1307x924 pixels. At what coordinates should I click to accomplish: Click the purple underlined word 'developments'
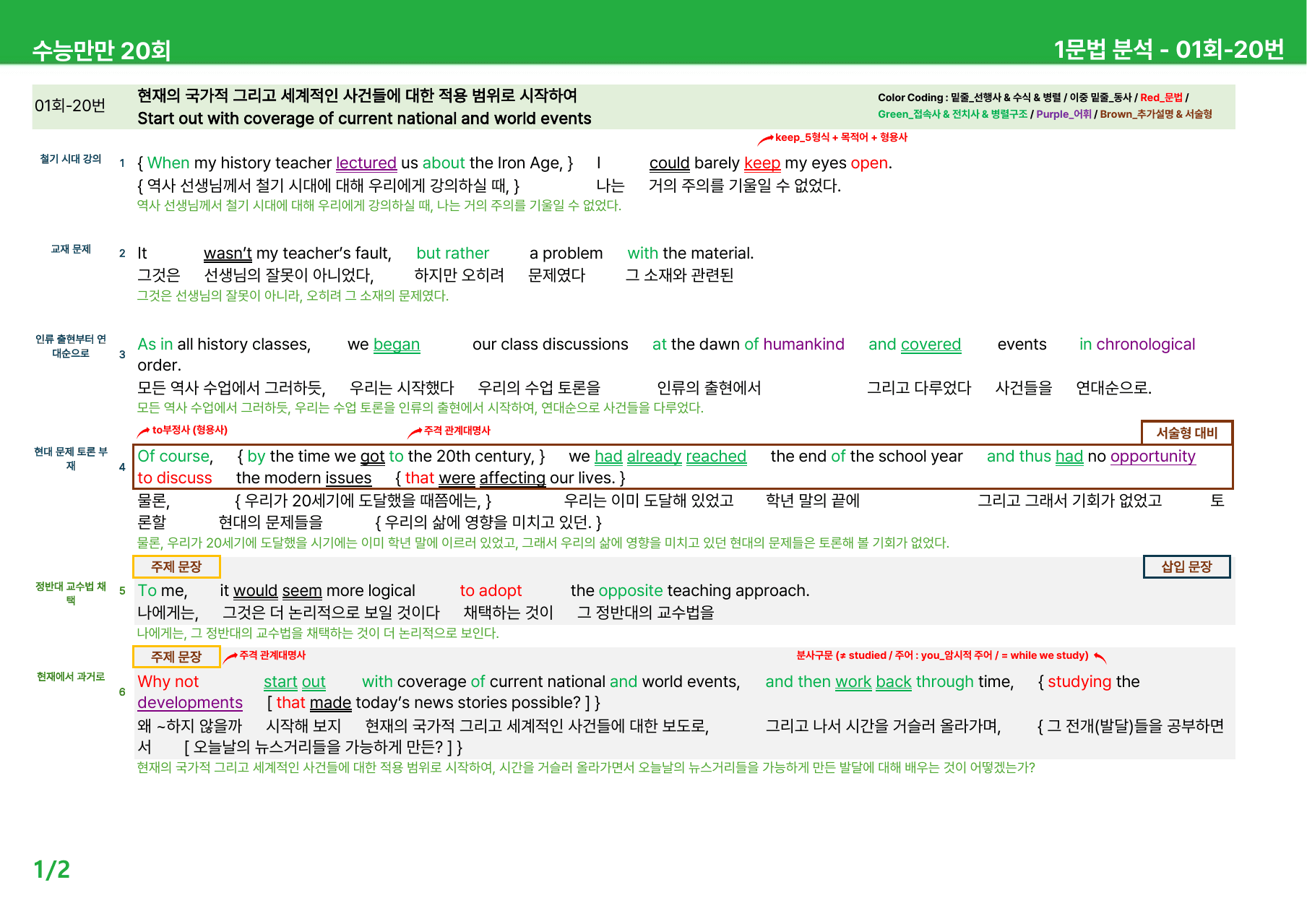[x=190, y=703]
